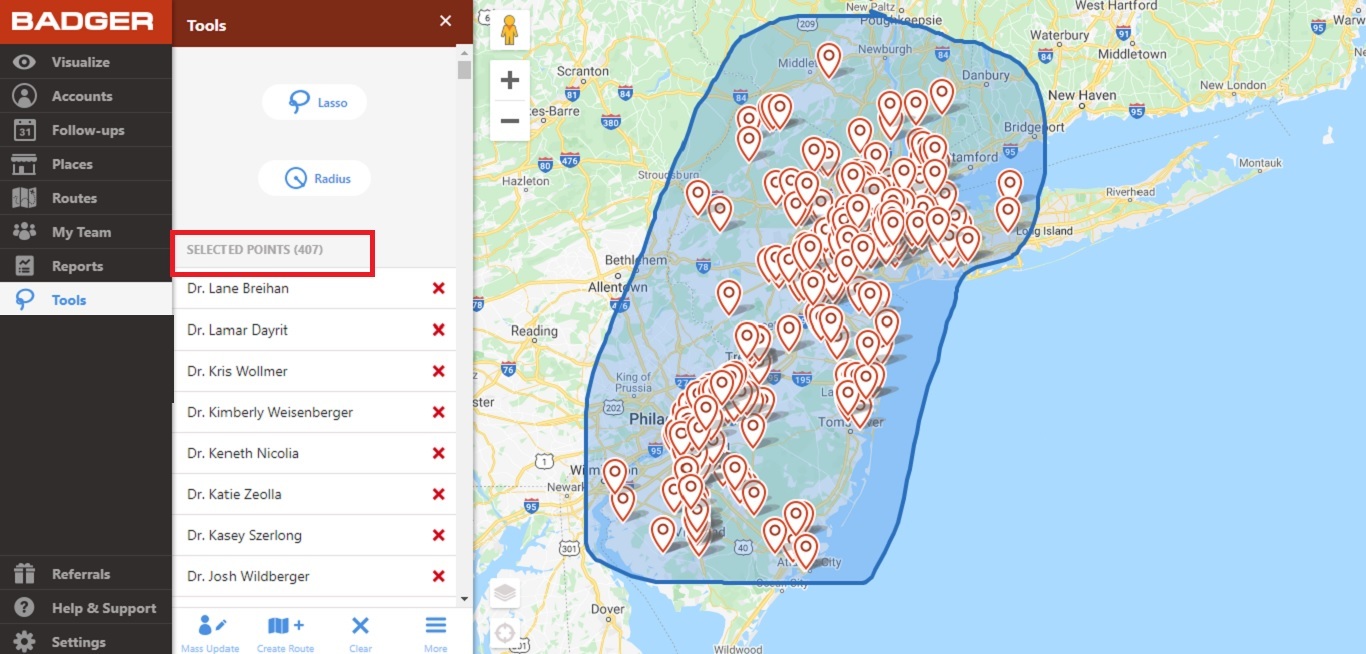Remove Dr. Kris Wollmer from selection

click(x=438, y=371)
